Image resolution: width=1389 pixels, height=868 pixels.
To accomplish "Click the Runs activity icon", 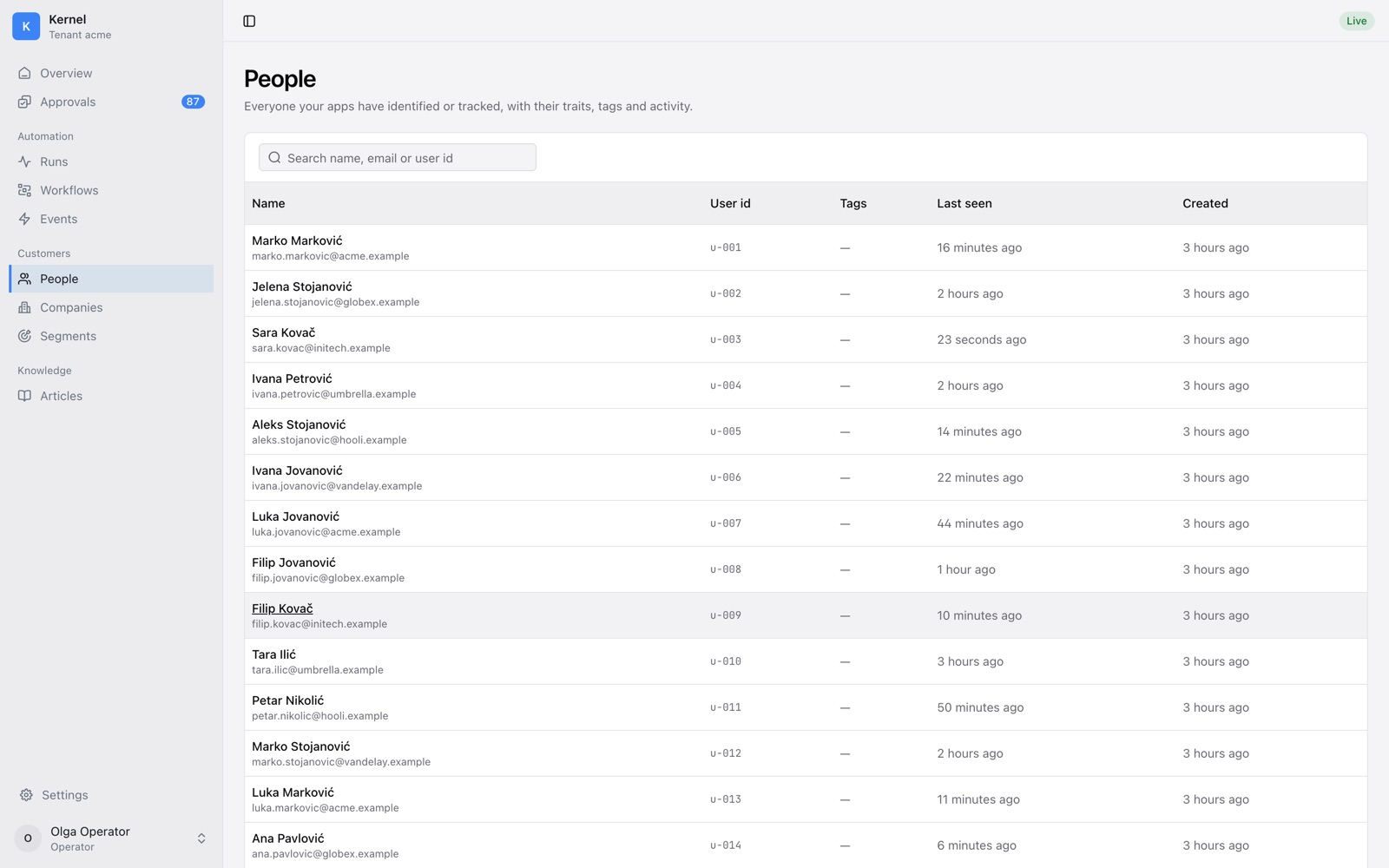I will [x=24, y=161].
